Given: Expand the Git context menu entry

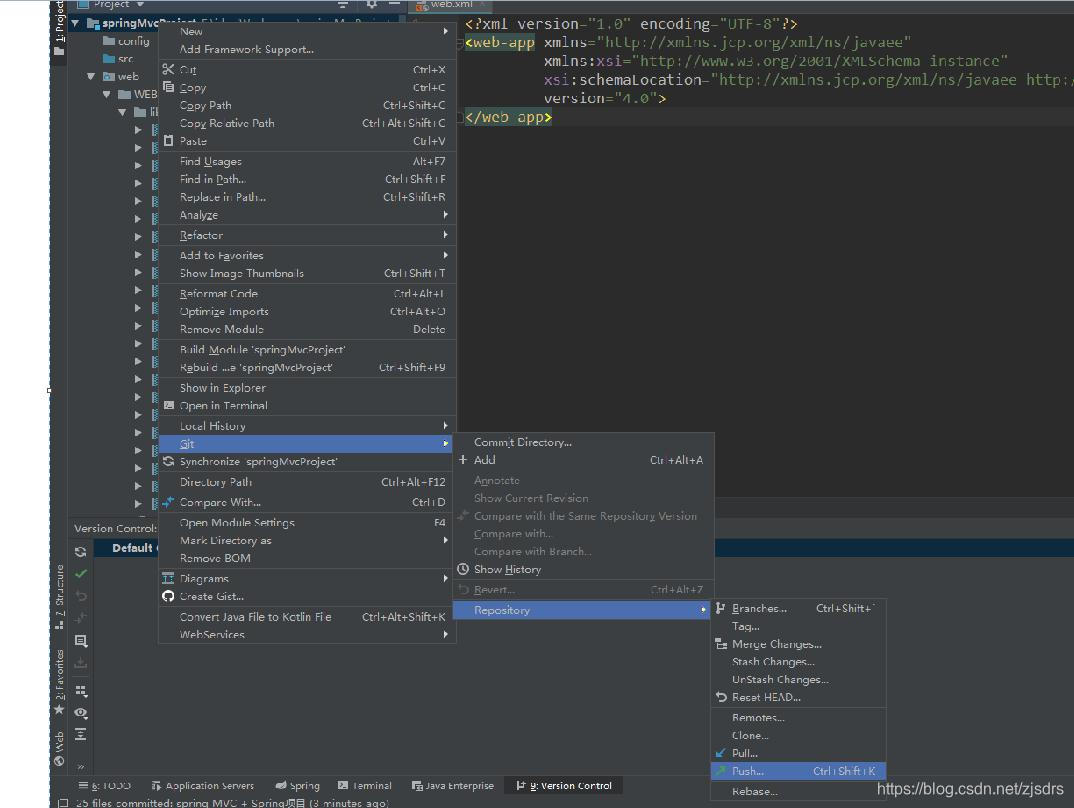Looking at the screenshot, I should pos(307,444).
